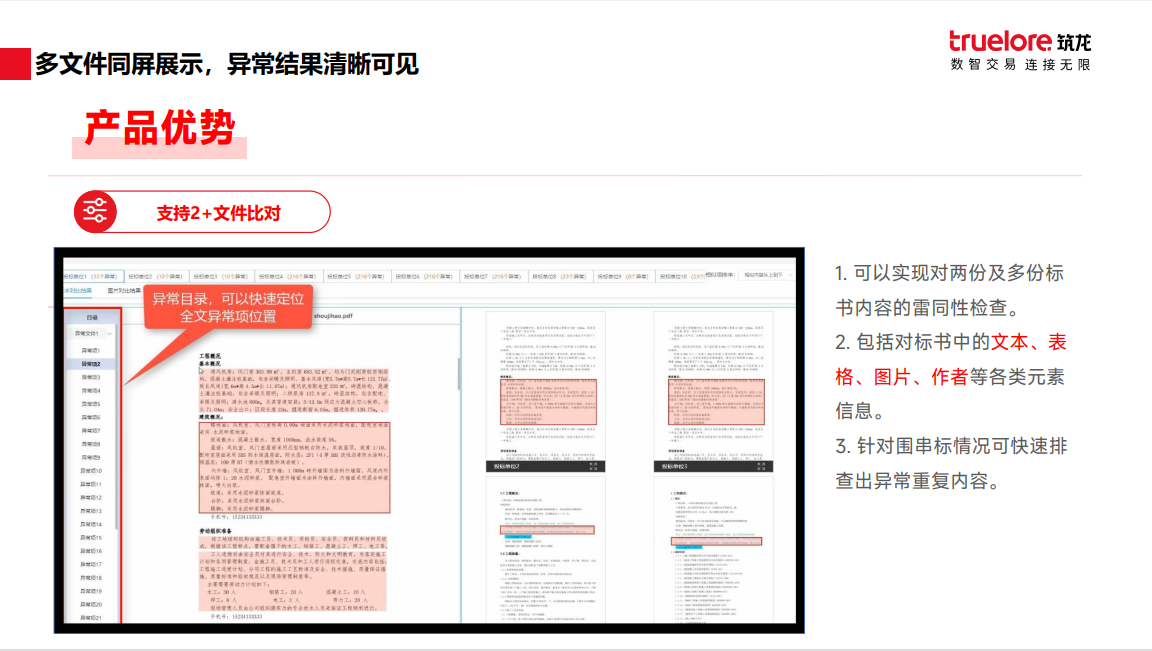Click the sliders icon beside 支持2+文件比对
The width and height of the screenshot is (1152, 651).
96,212
